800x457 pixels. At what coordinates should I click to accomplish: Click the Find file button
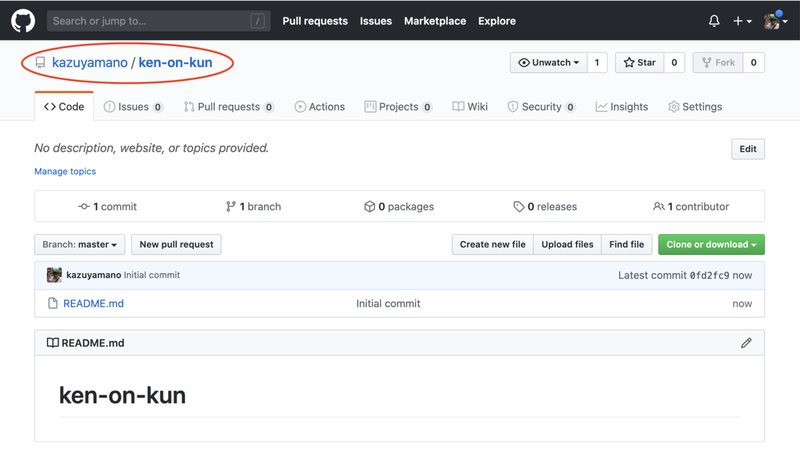[x=627, y=244]
